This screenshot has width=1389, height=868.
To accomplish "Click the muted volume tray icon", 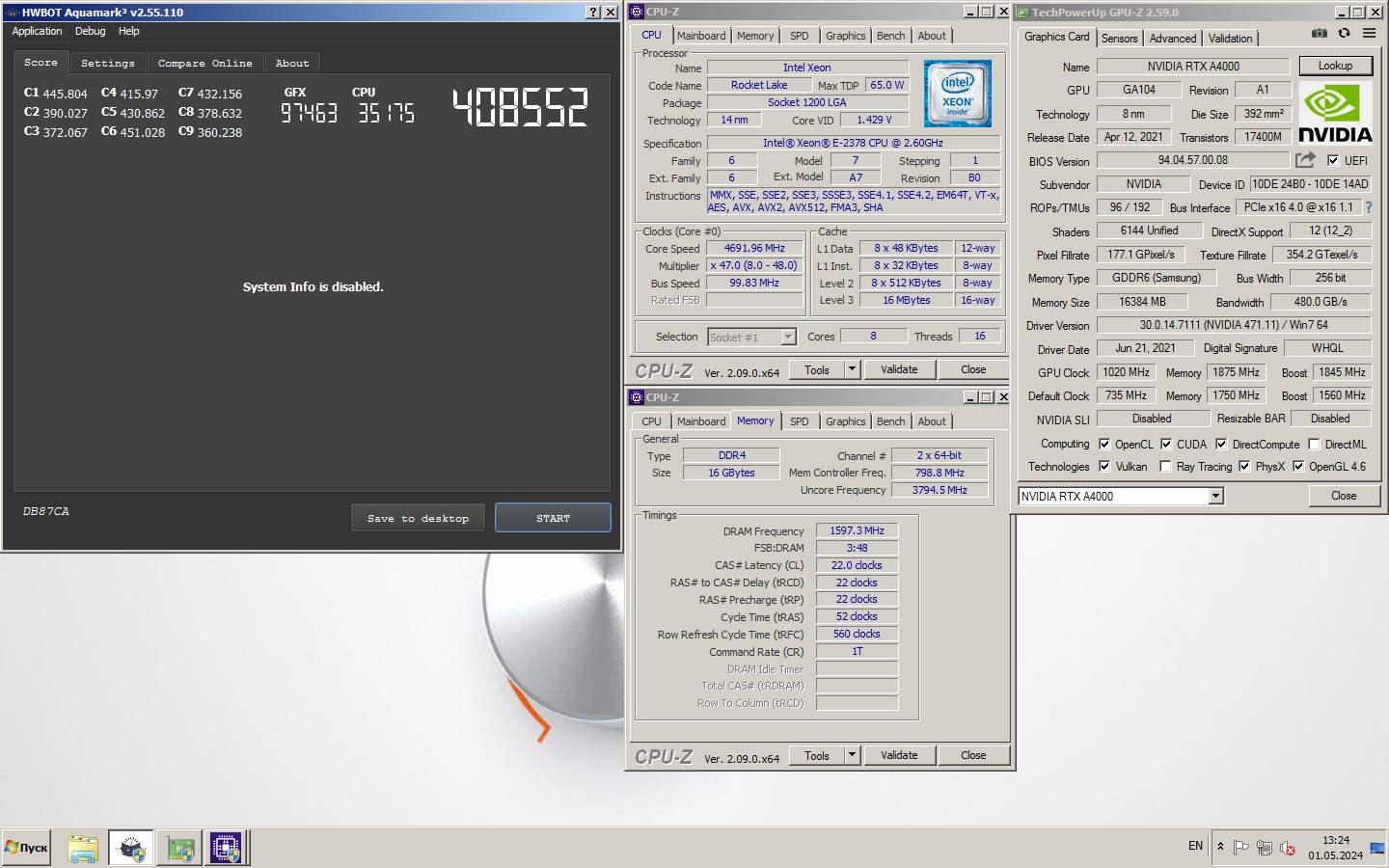I will coord(1288,848).
